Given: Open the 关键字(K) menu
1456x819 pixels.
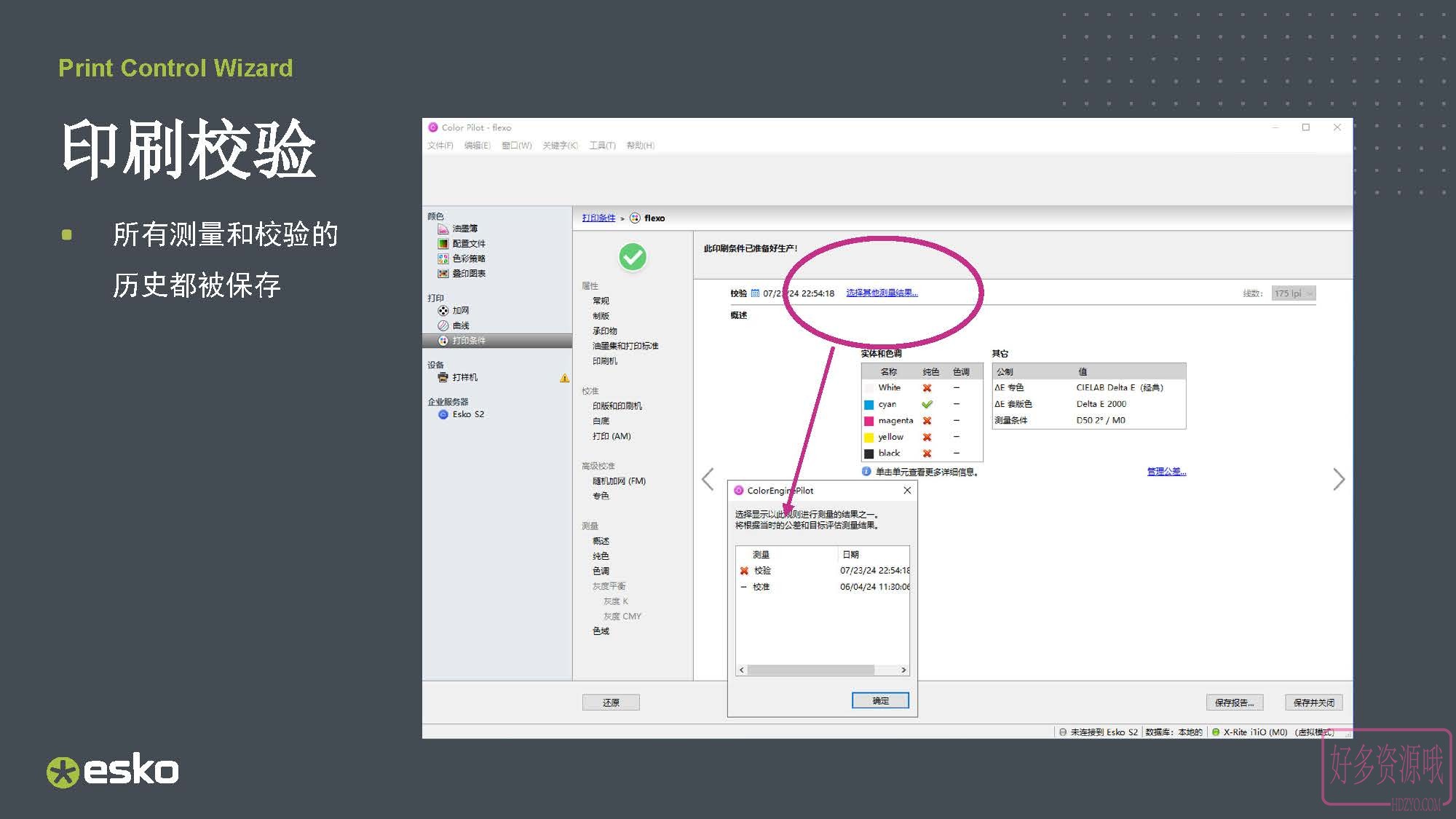Looking at the screenshot, I should (560, 146).
